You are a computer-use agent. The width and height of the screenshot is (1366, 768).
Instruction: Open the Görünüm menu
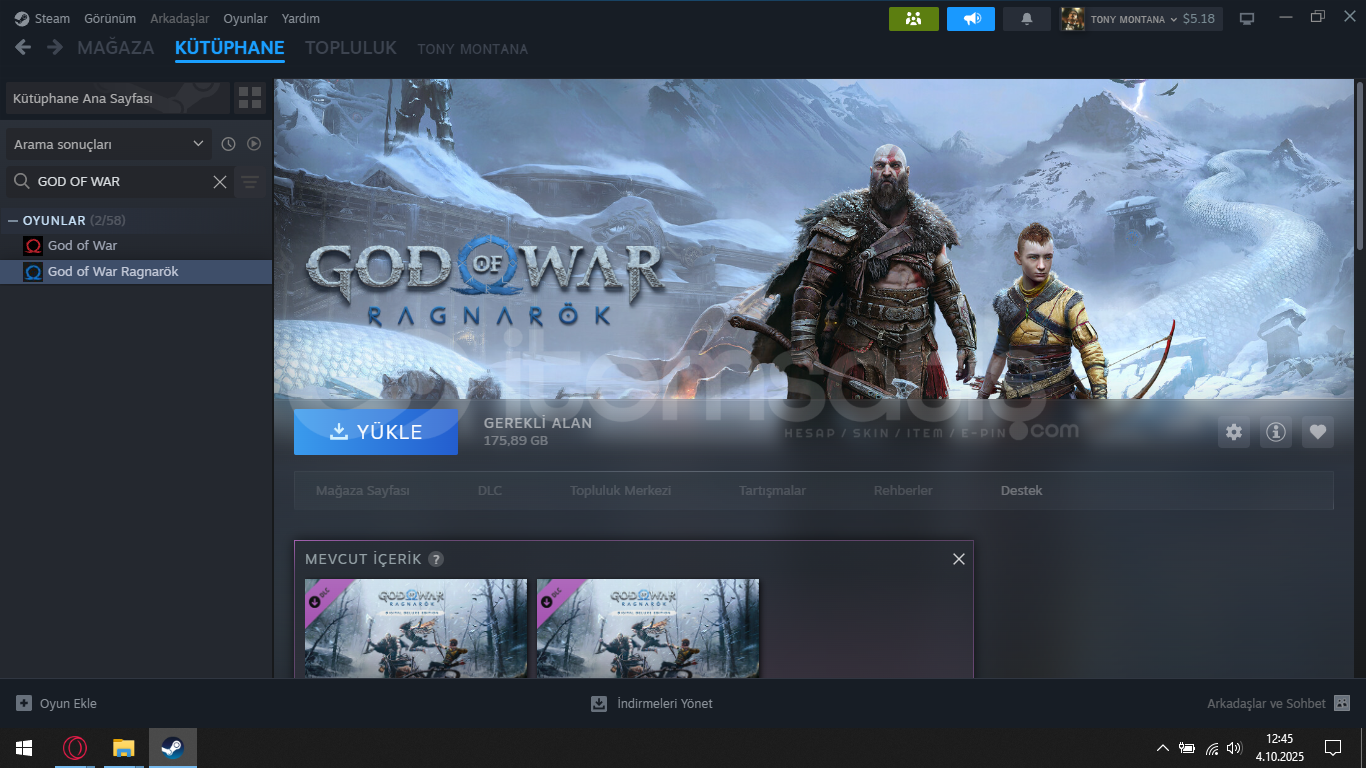pos(110,19)
